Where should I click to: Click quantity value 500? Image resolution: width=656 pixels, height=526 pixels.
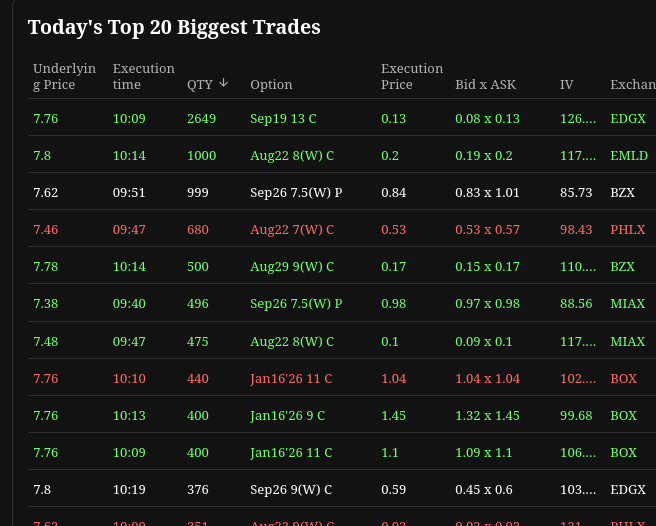pyautogui.click(x=197, y=267)
